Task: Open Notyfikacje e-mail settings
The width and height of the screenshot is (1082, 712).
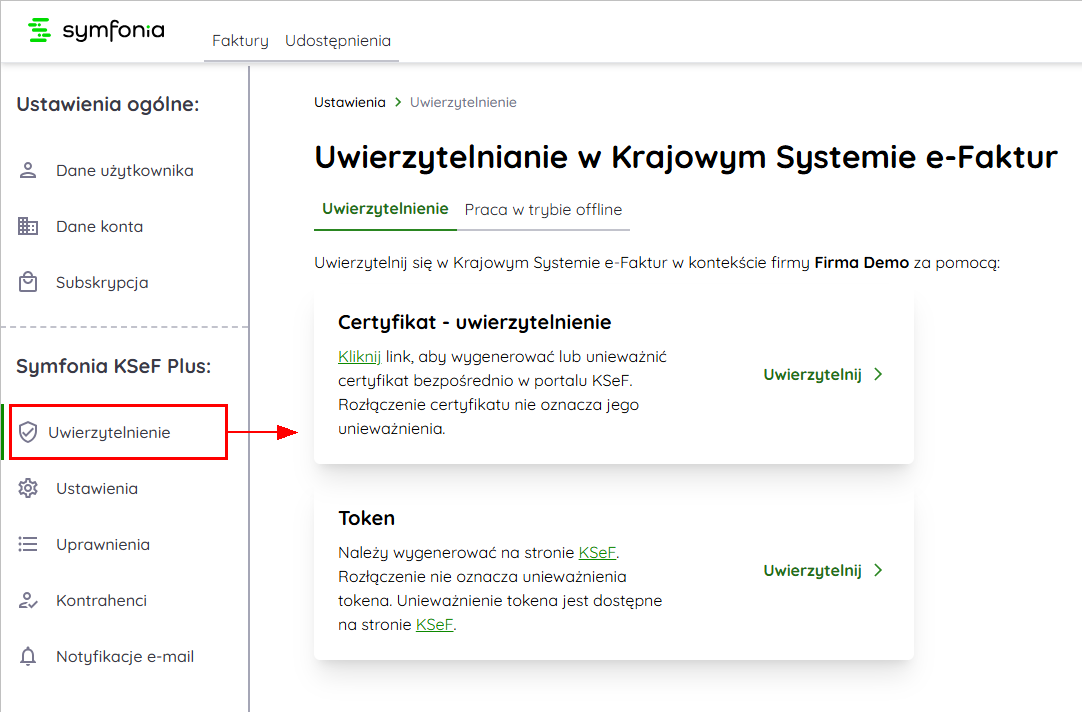Action: click(125, 657)
